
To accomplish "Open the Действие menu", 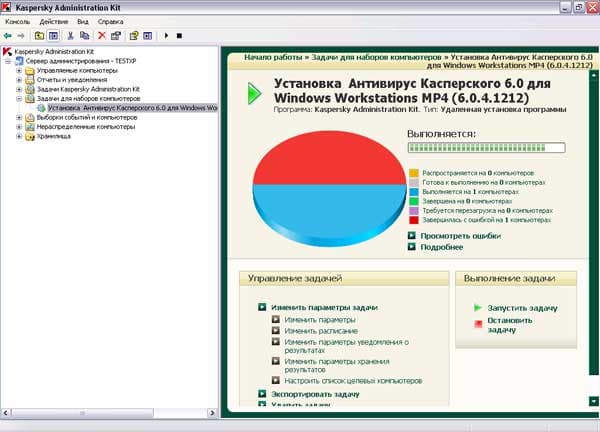I will pyautogui.click(x=54, y=22).
